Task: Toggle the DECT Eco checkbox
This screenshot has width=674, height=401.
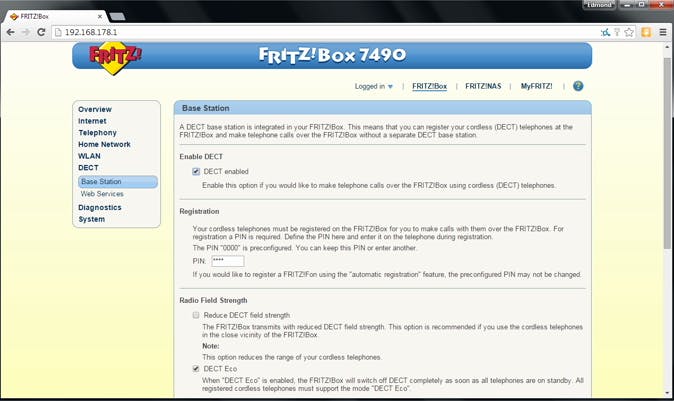Action: pos(196,369)
